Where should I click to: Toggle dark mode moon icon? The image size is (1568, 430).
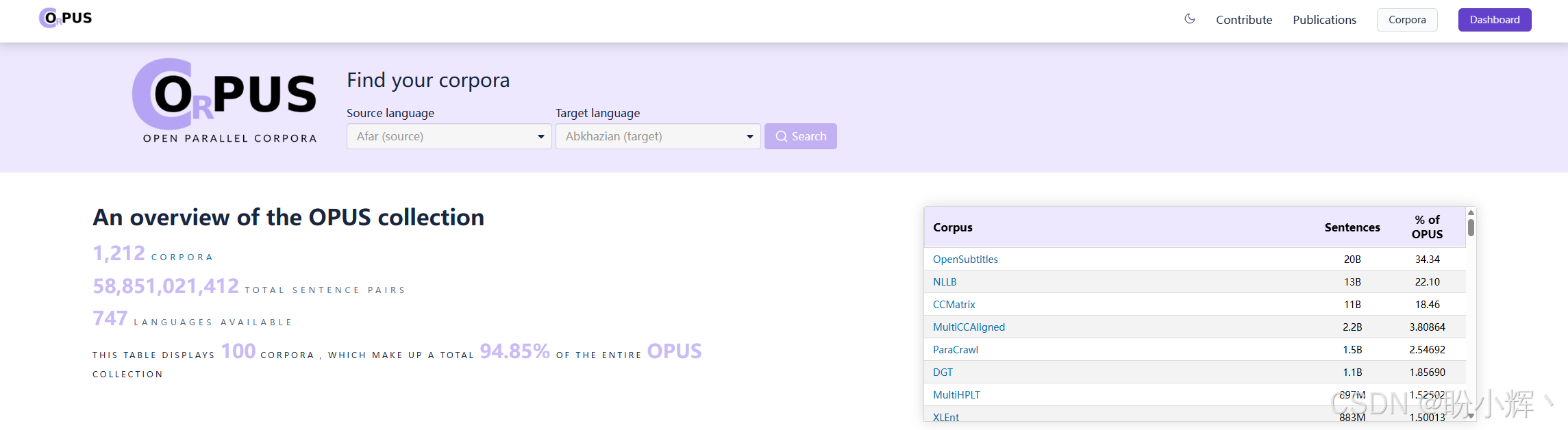[x=1190, y=19]
